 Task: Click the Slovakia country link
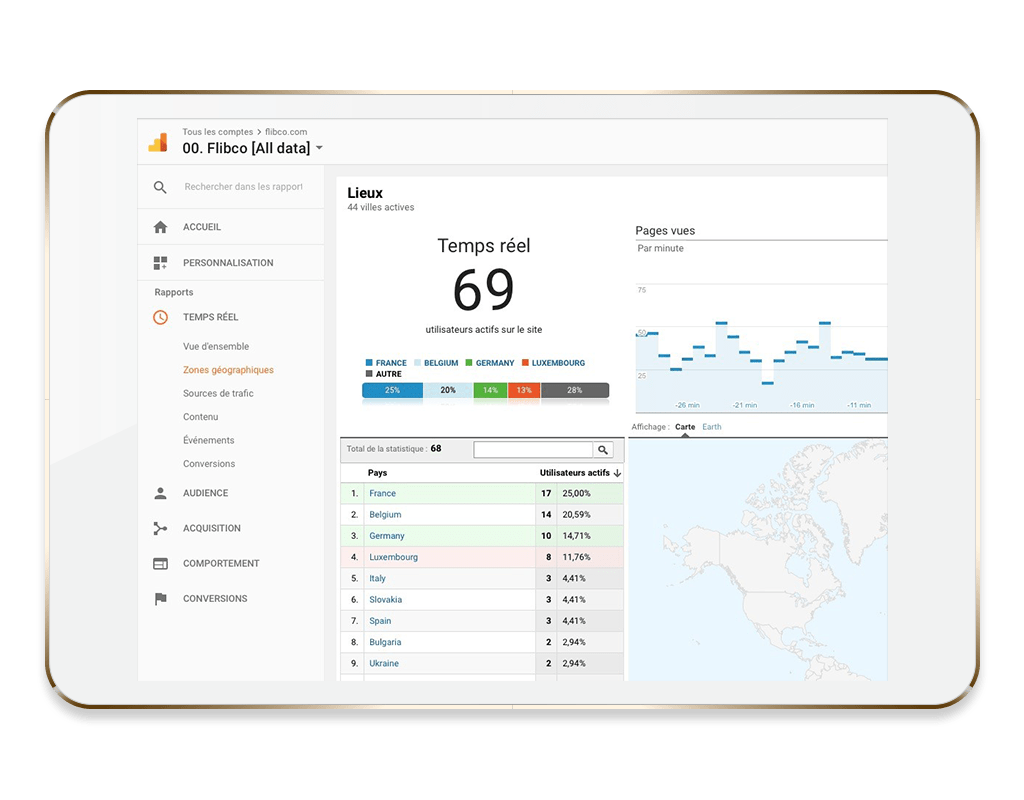(x=385, y=600)
